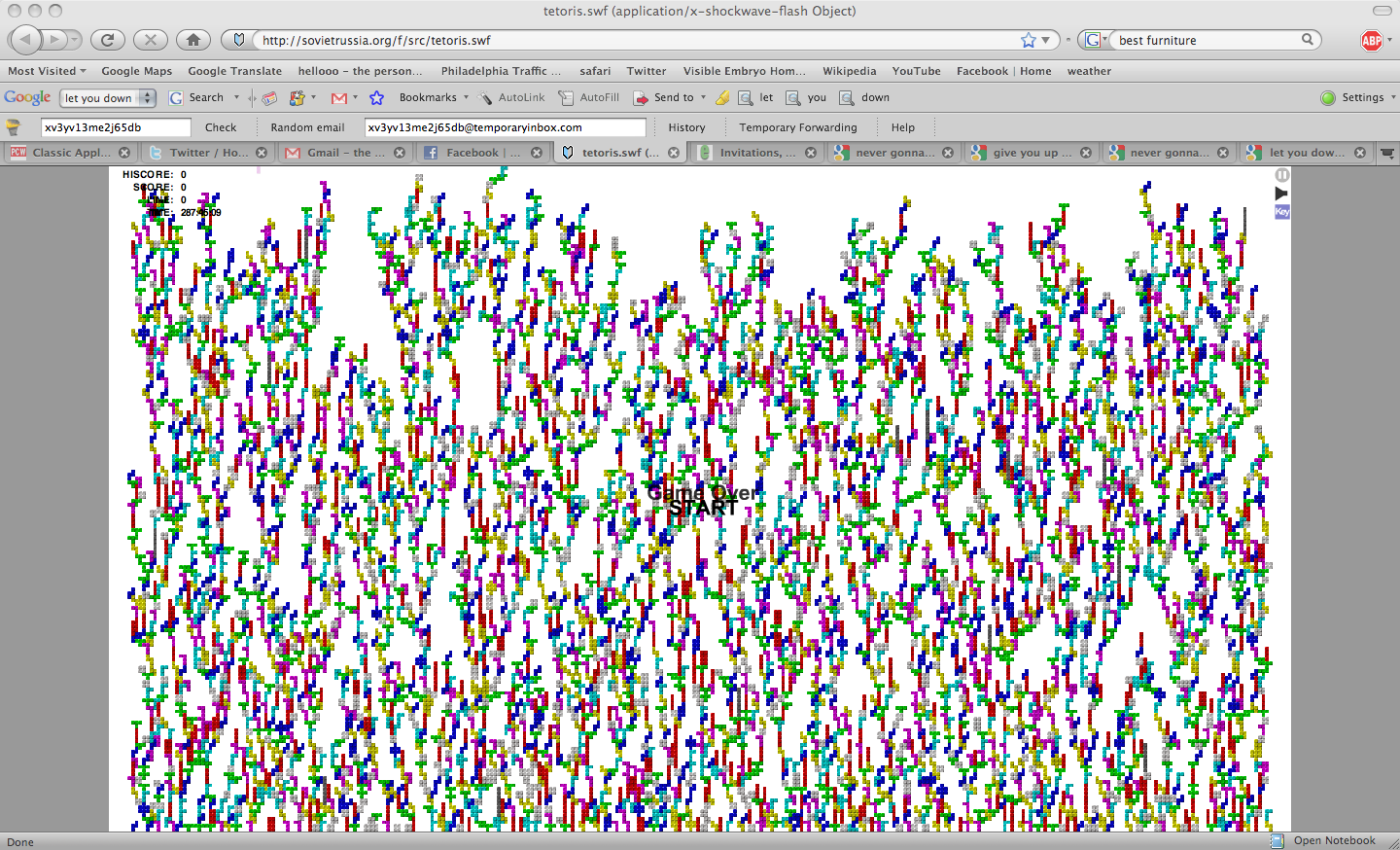Click the purple Key button in the game

pyautogui.click(x=1282, y=211)
